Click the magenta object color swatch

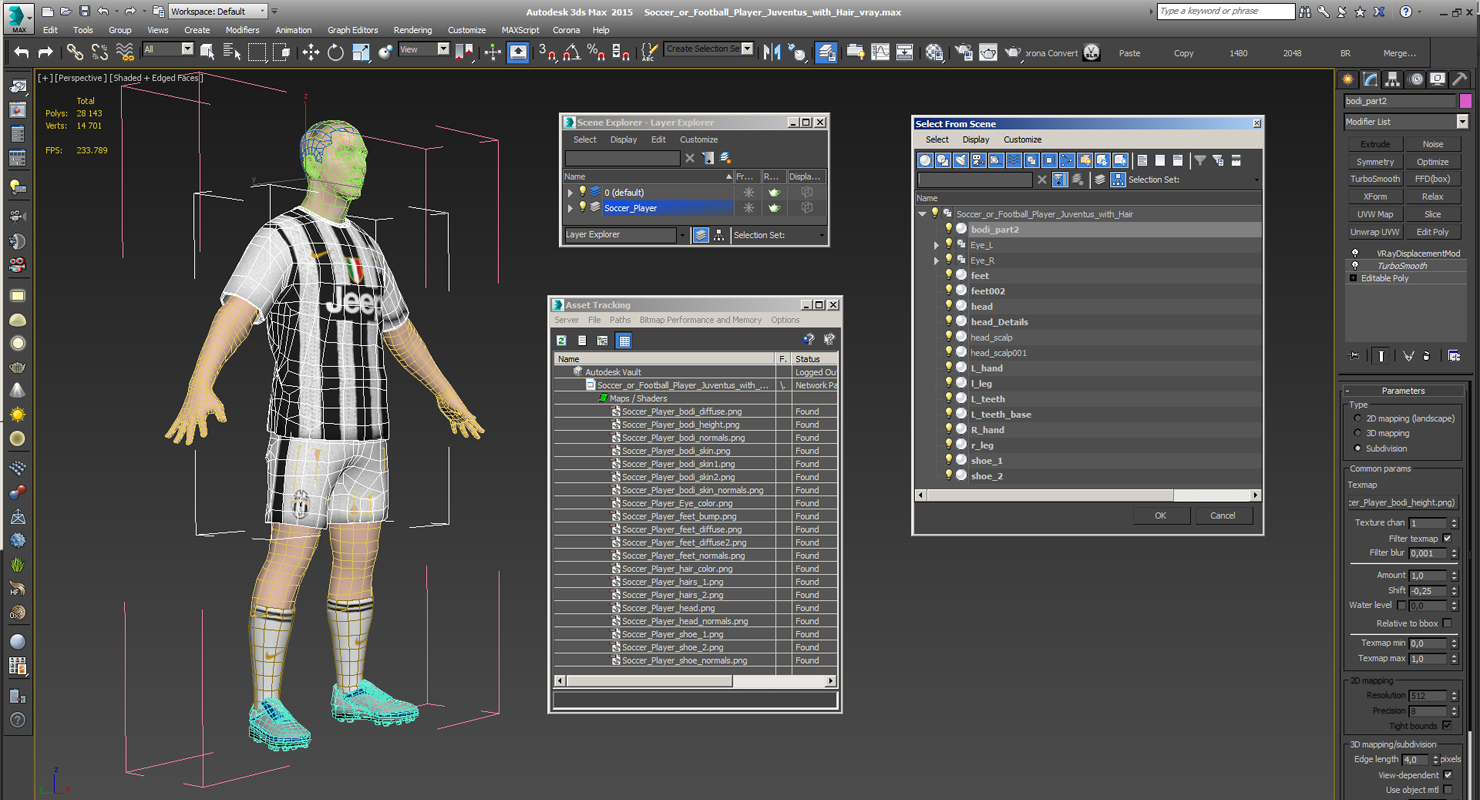[1465, 101]
